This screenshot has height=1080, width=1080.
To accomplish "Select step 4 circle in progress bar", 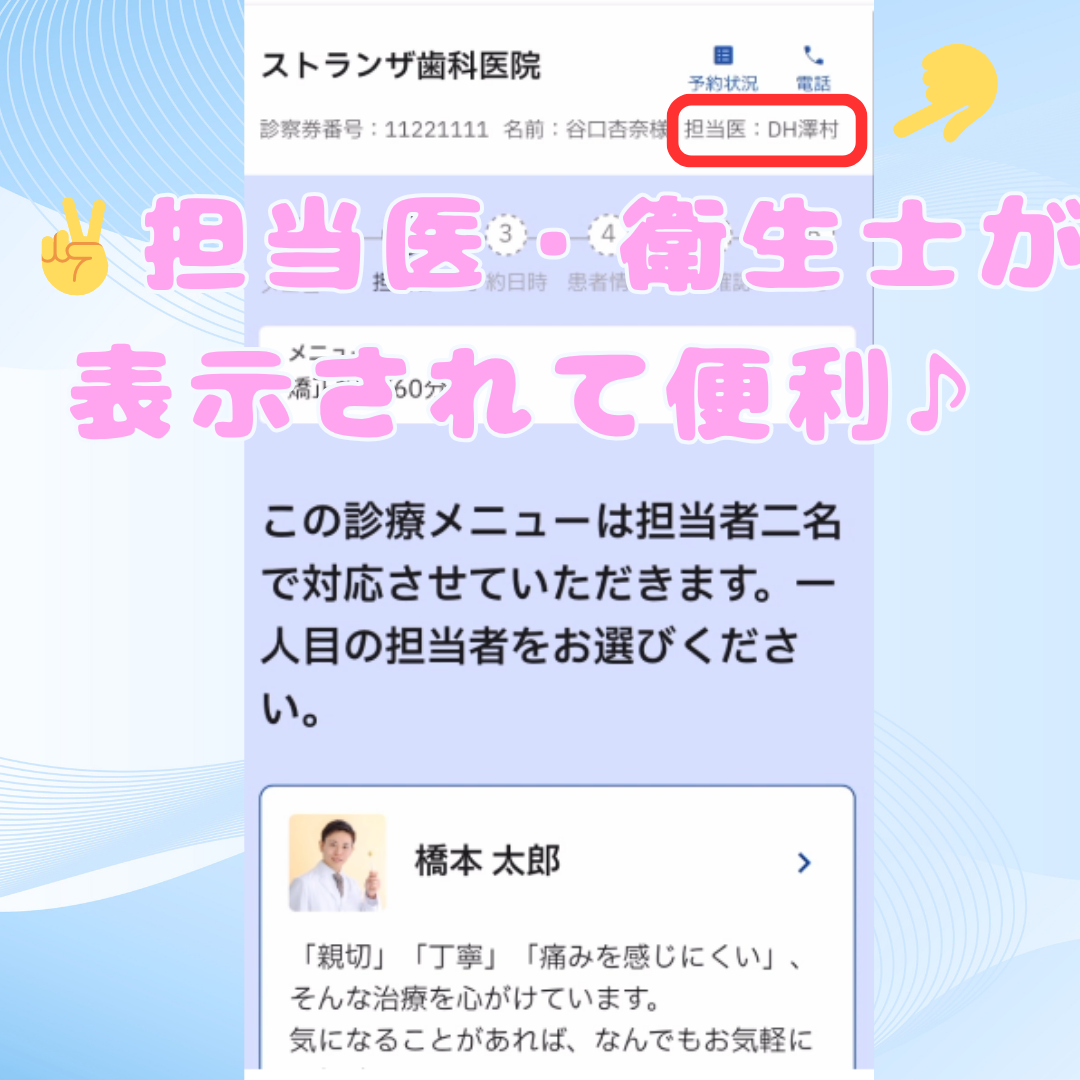I will tap(608, 234).
